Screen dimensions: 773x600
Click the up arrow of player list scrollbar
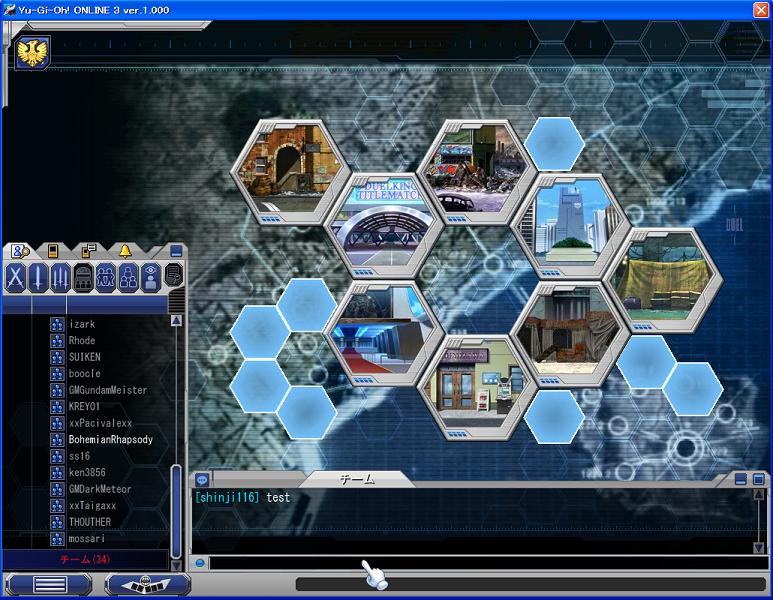click(x=176, y=321)
